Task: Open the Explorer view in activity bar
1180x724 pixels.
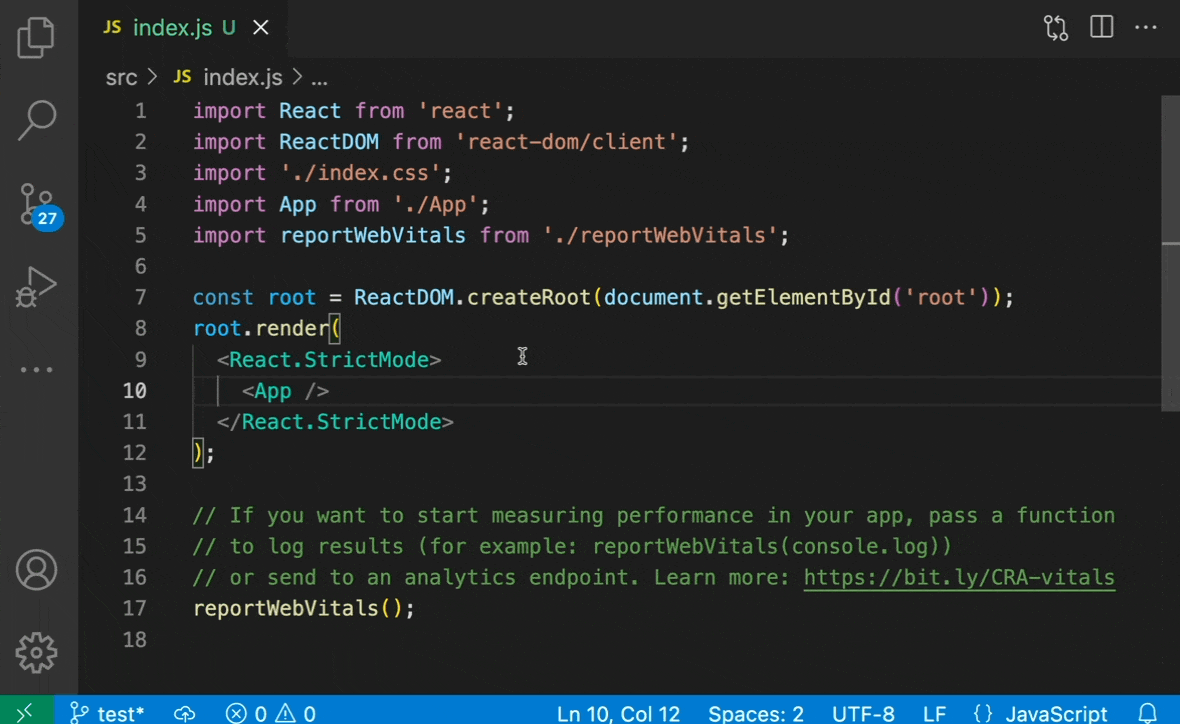Action: (37, 37)
